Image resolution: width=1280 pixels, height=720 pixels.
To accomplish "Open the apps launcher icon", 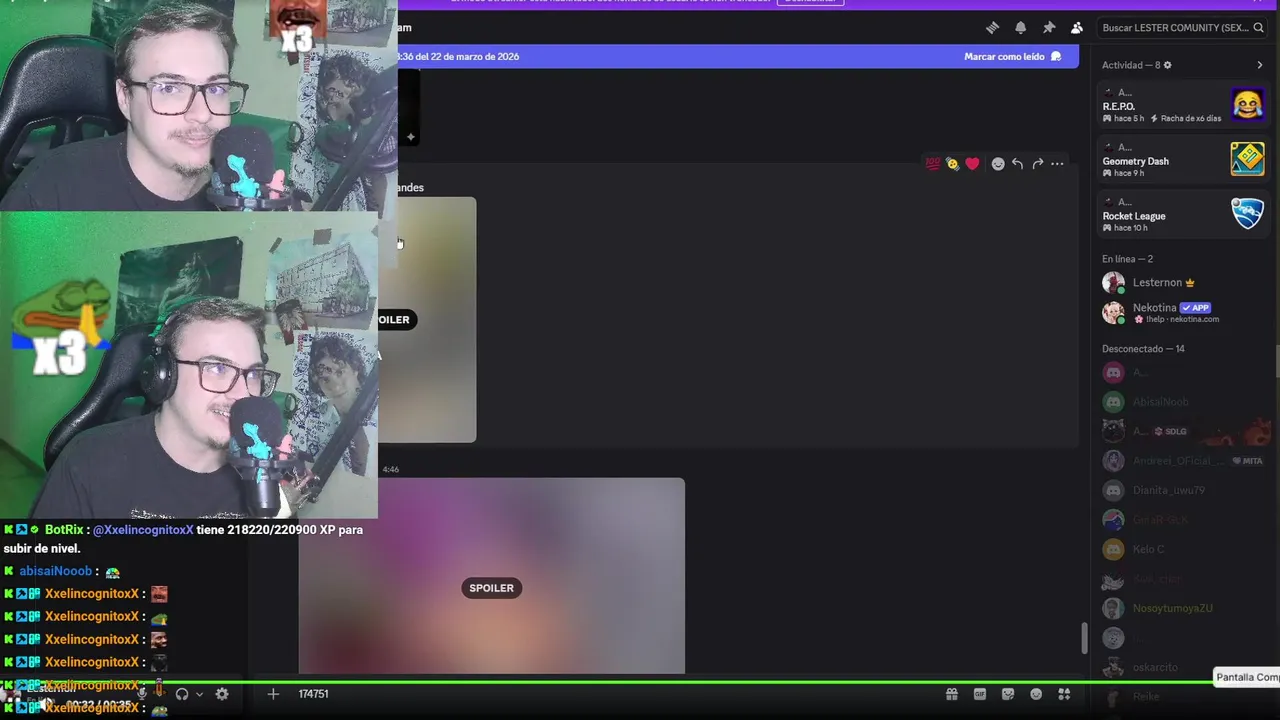I will [x=1064, y=694].
